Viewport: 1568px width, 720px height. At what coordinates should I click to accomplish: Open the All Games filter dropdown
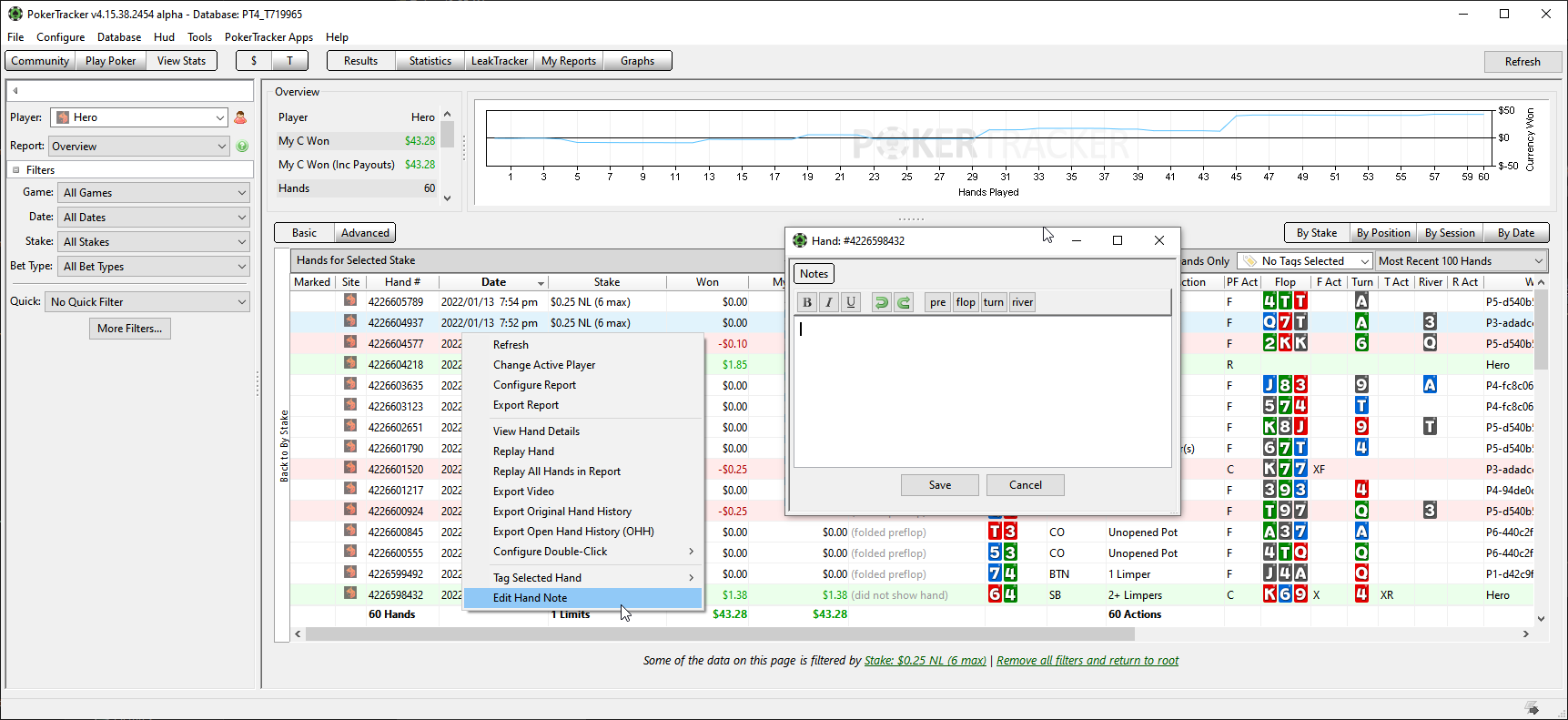(153, 193)
